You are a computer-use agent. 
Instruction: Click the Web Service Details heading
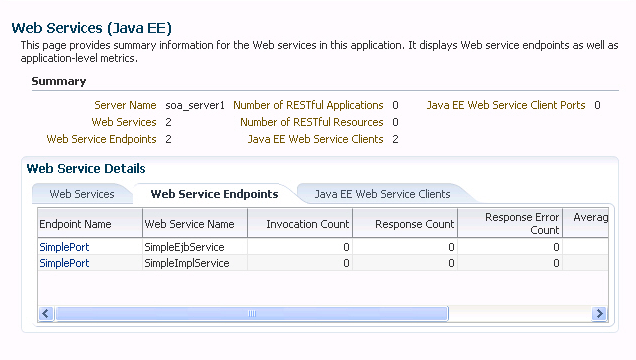[86, 168]
